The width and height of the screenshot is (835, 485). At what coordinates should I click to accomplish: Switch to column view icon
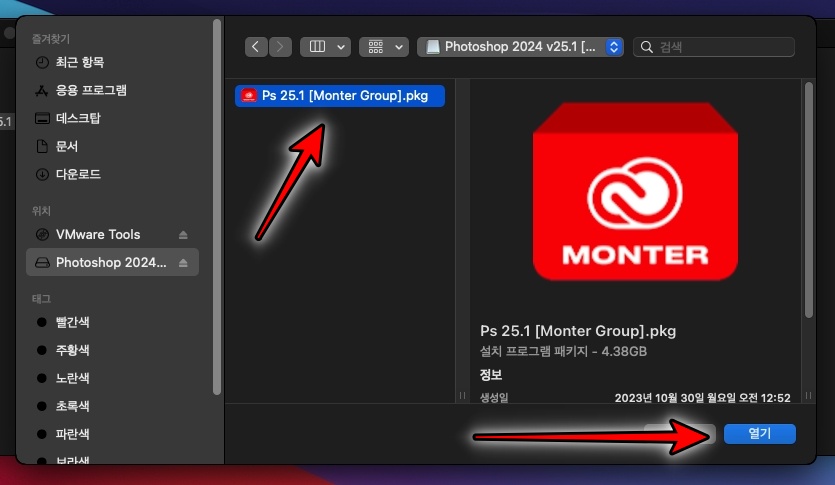coord(317,47)
